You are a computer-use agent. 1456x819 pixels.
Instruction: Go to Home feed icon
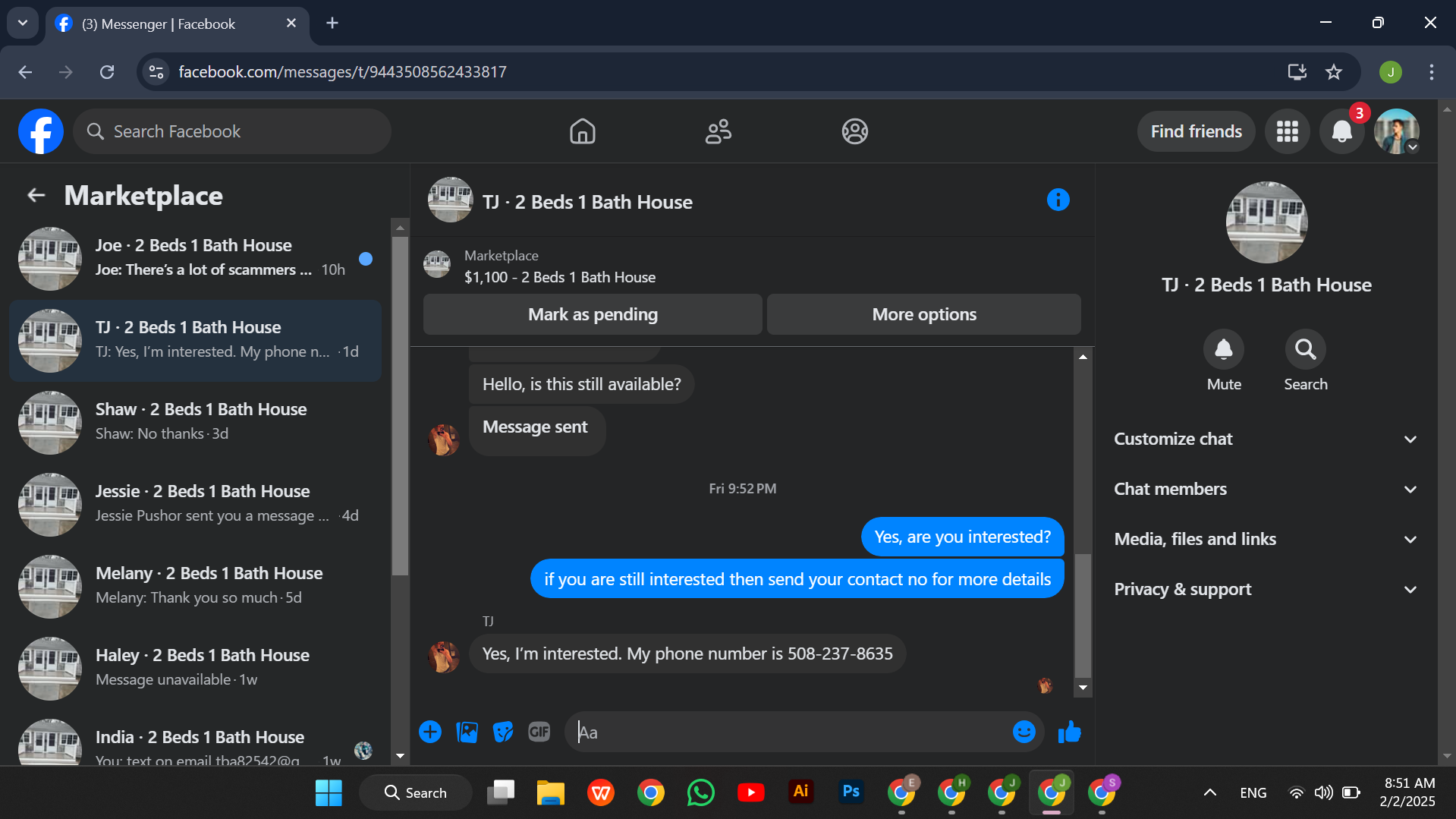tap(582, 131)
